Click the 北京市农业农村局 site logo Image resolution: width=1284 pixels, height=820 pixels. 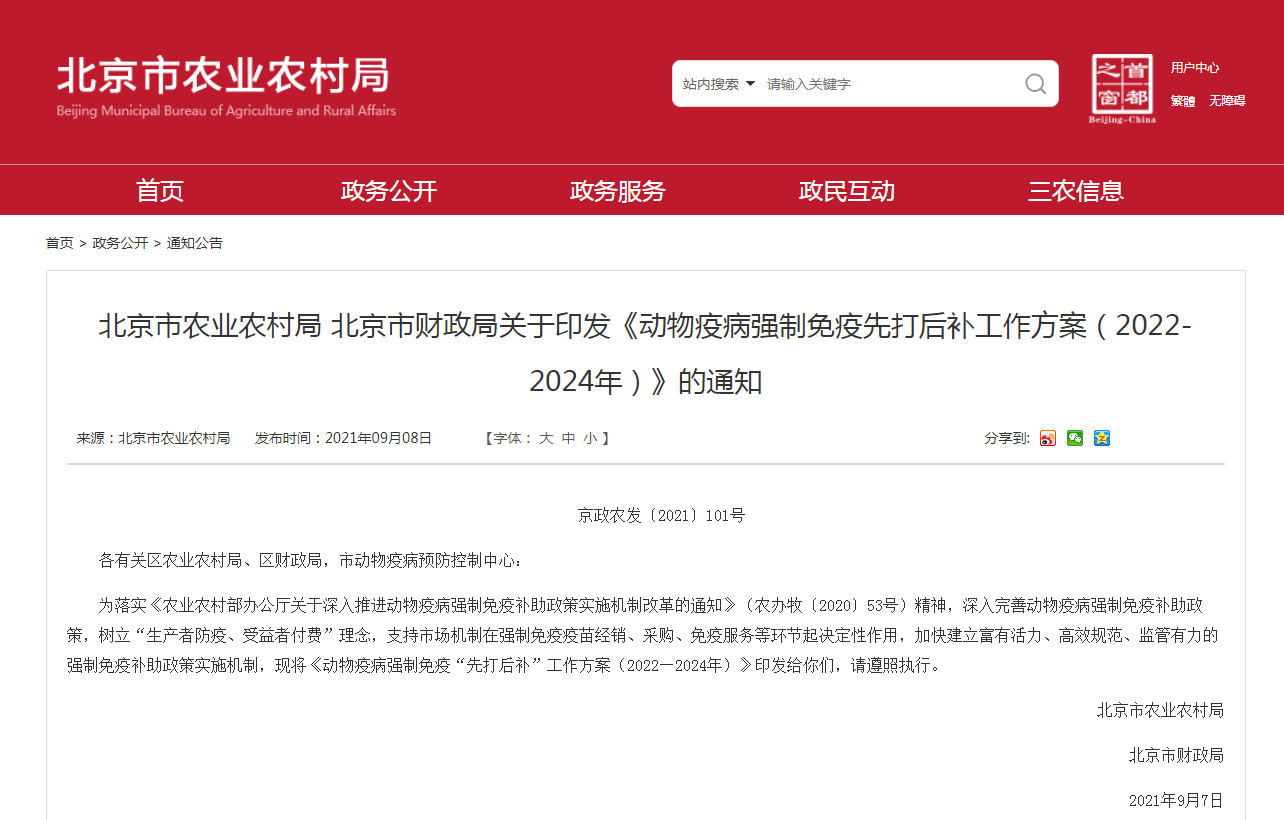pyautogui.click(x=226, y=86)
